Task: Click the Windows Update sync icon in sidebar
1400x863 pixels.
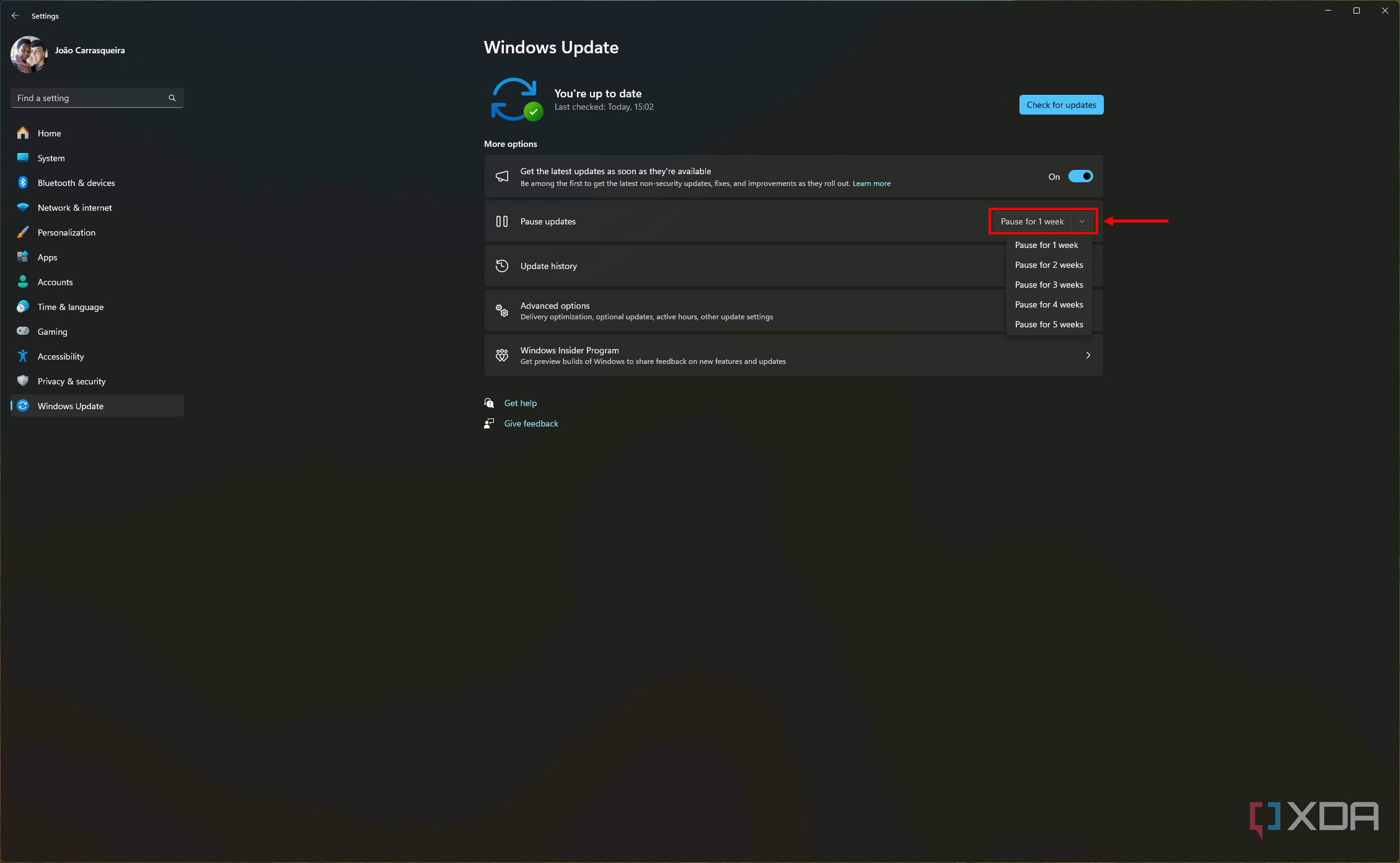Action: (x=23, y=405)
